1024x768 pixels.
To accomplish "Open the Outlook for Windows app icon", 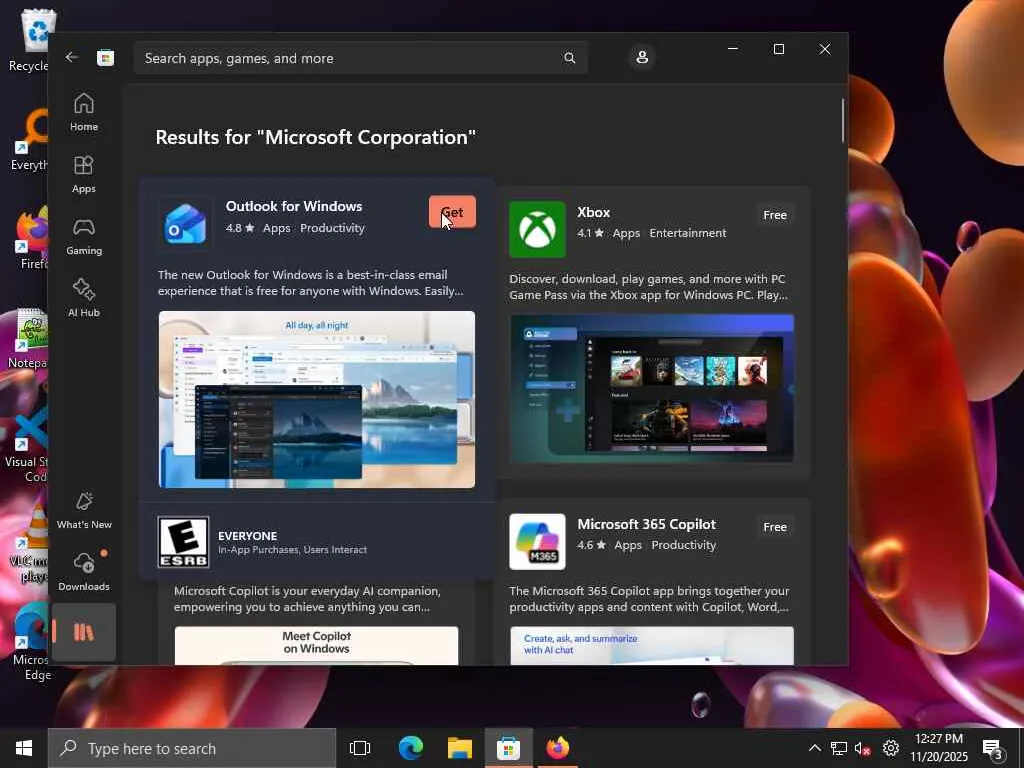I will [185, 223].
